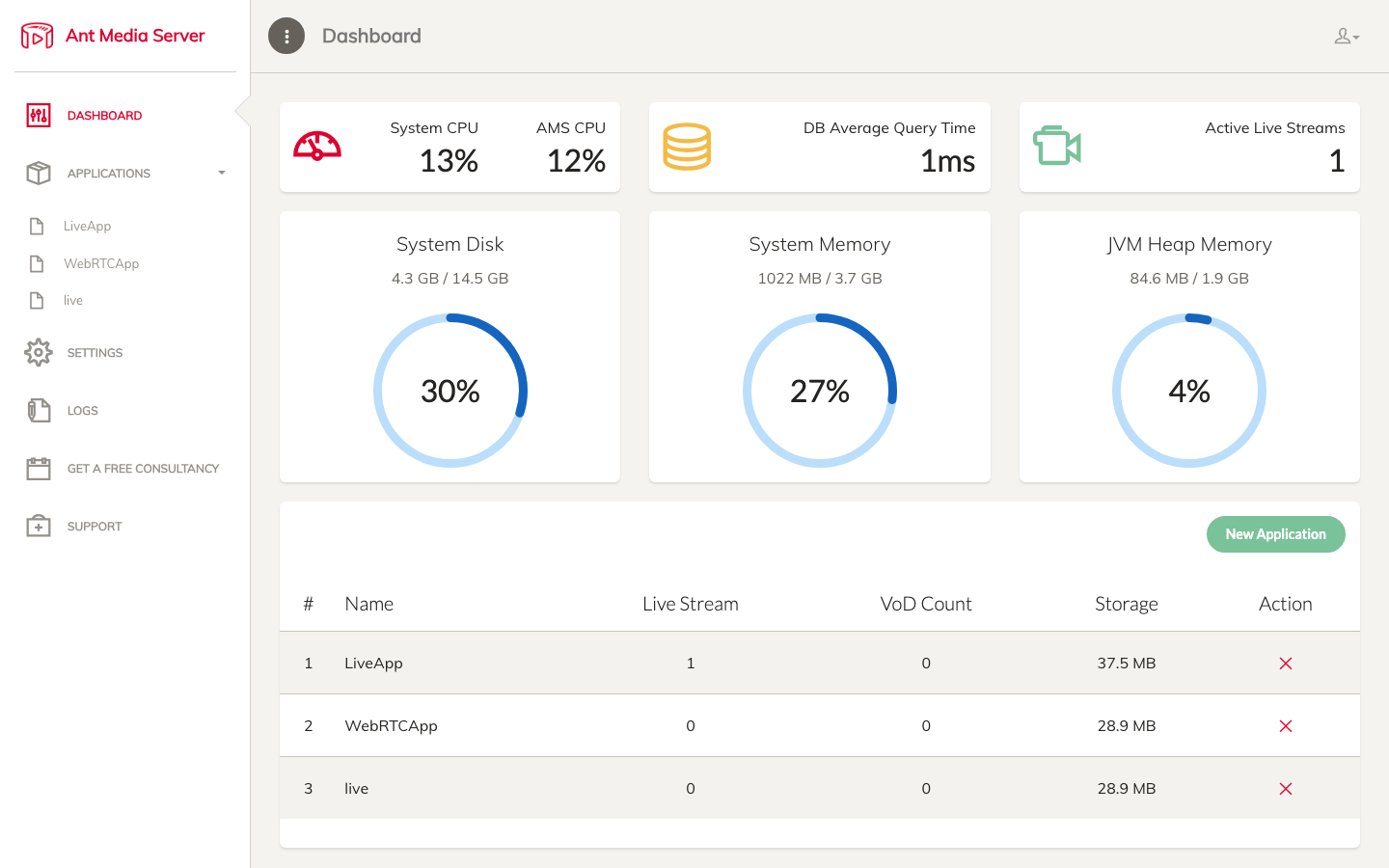Open the LOGS menu item
This screenshot has height=868, width=1389.
83,411
